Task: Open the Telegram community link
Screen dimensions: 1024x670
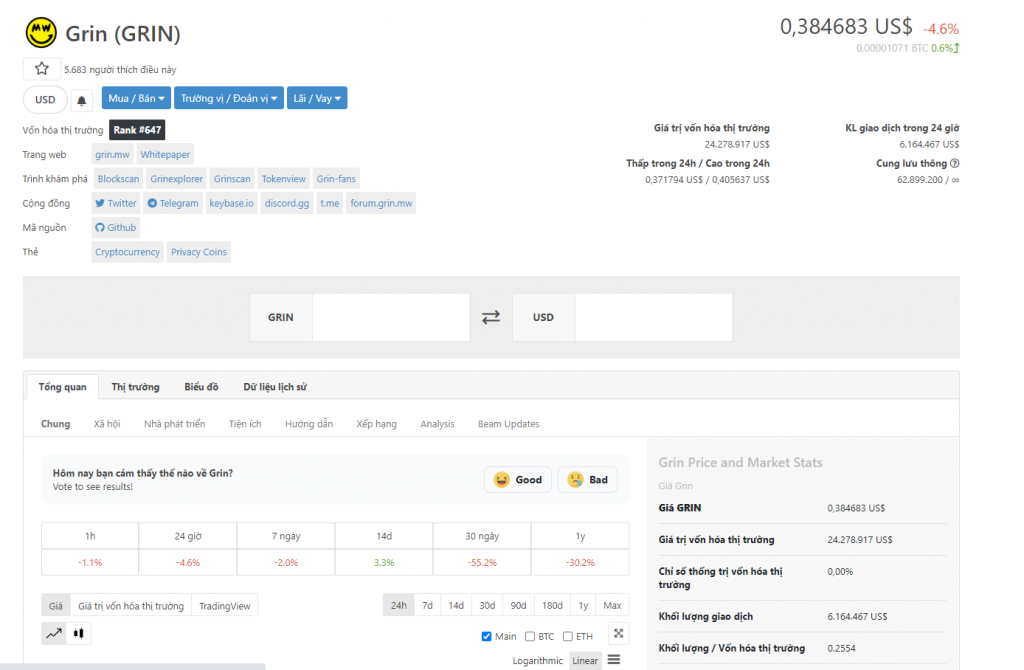Action: coord(173,203)
